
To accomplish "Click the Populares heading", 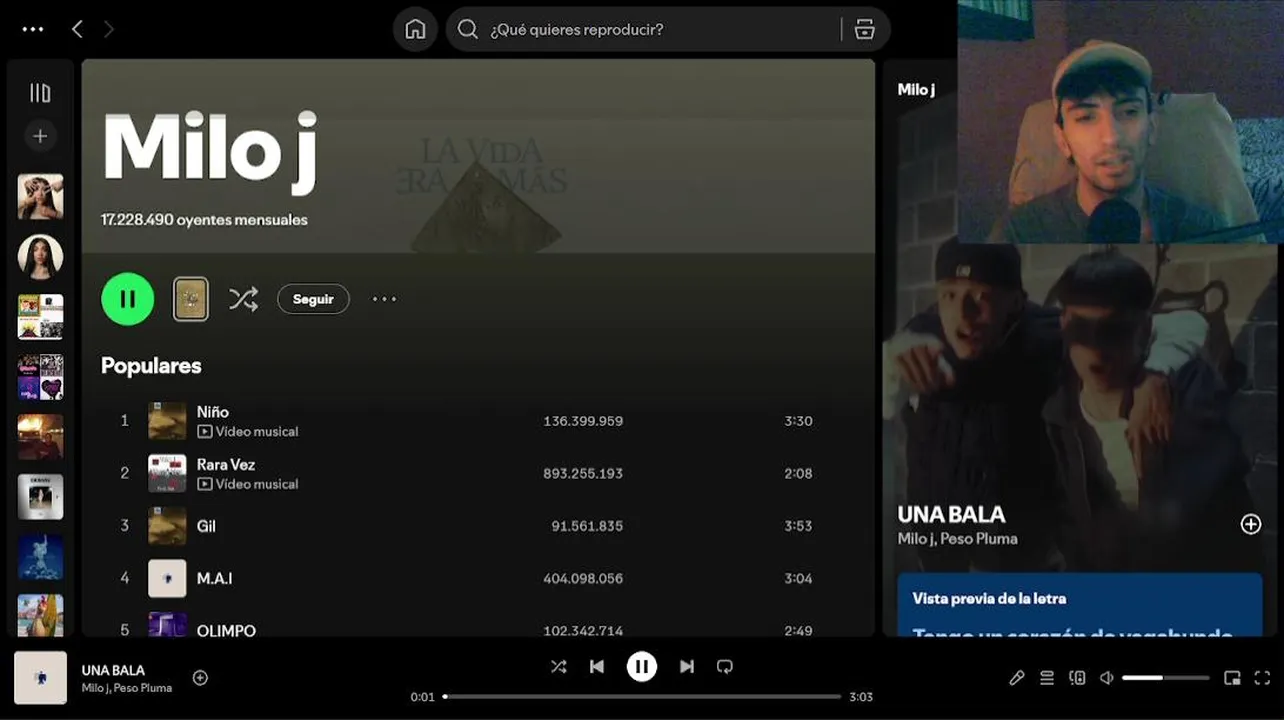I will click(151, 366).
